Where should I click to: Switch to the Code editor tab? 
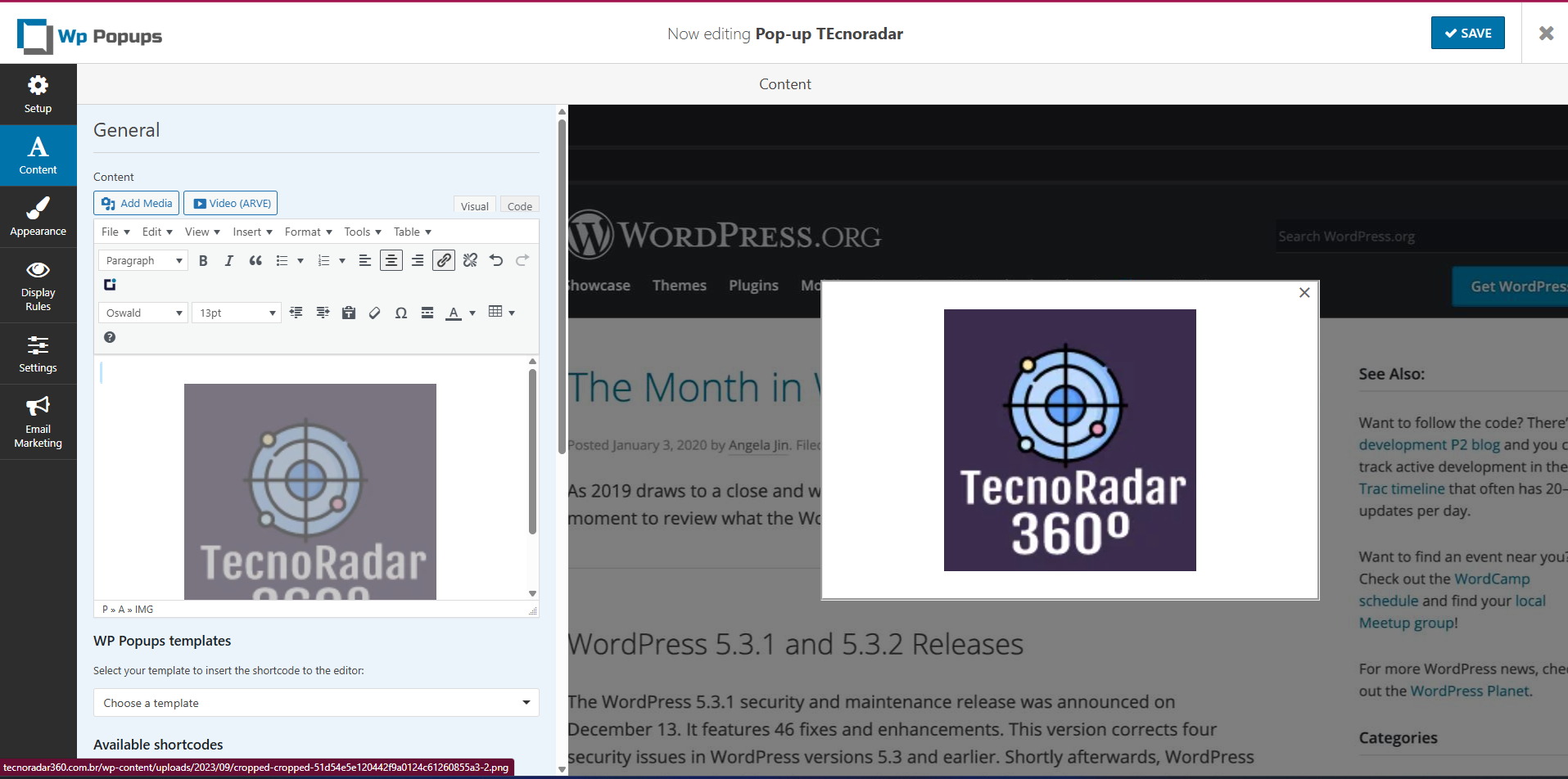point(519,206)
